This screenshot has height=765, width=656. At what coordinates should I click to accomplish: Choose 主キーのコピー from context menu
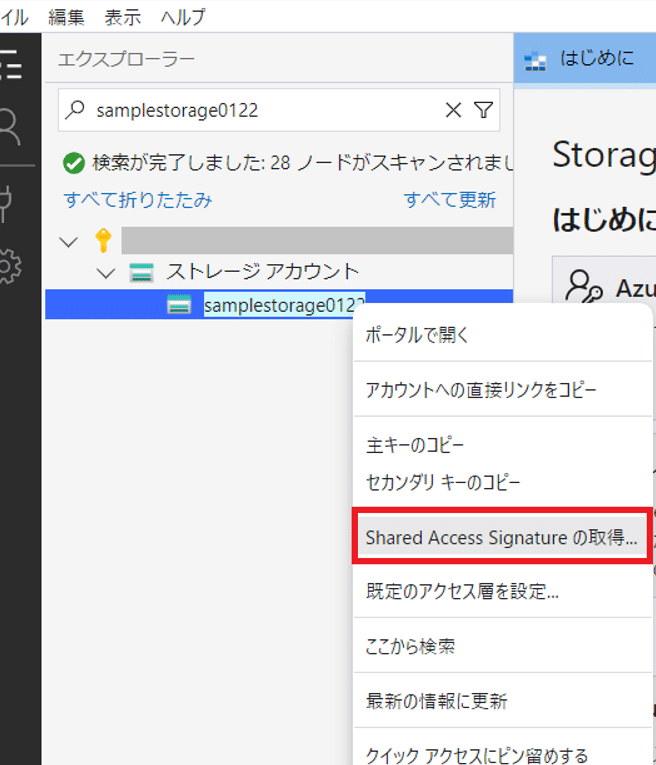[502, 445]
